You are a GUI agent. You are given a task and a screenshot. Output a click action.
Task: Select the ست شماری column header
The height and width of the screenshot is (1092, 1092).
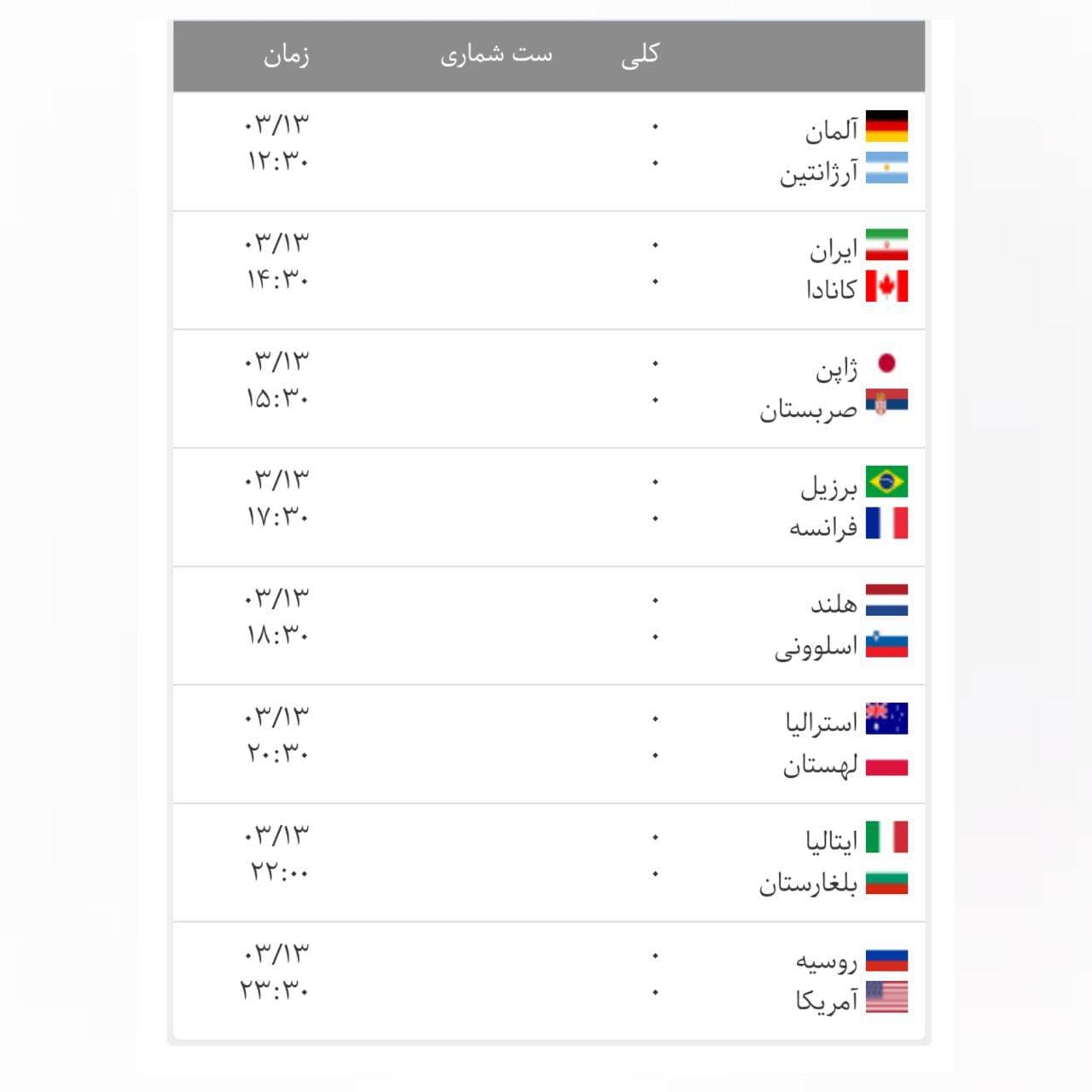point(497,55)
